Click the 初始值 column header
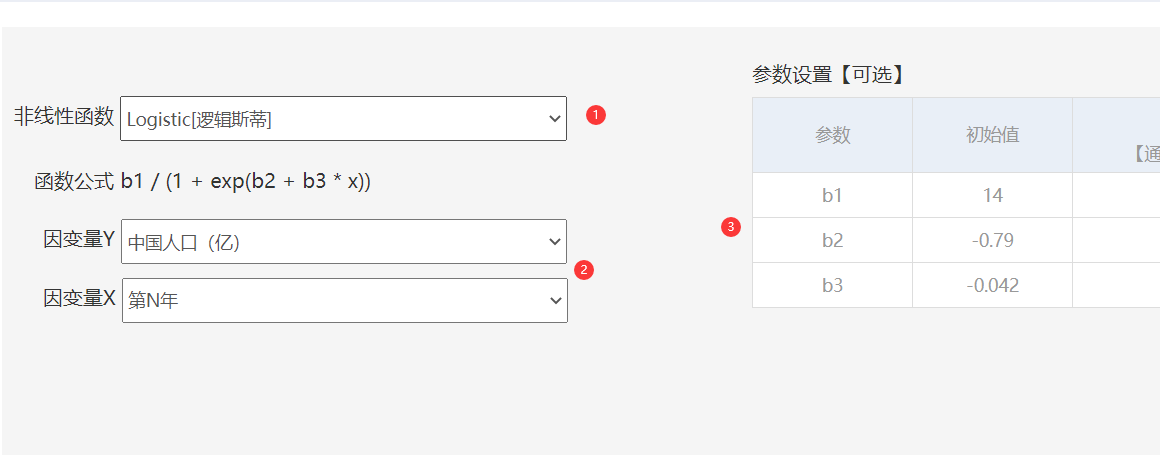Screen dimensions: 1160x455 click(992, 135)
